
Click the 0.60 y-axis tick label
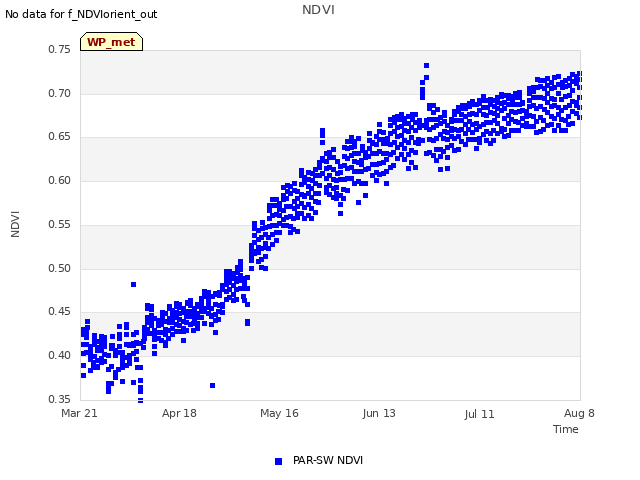pyautogui.click(x=60, y=180)
